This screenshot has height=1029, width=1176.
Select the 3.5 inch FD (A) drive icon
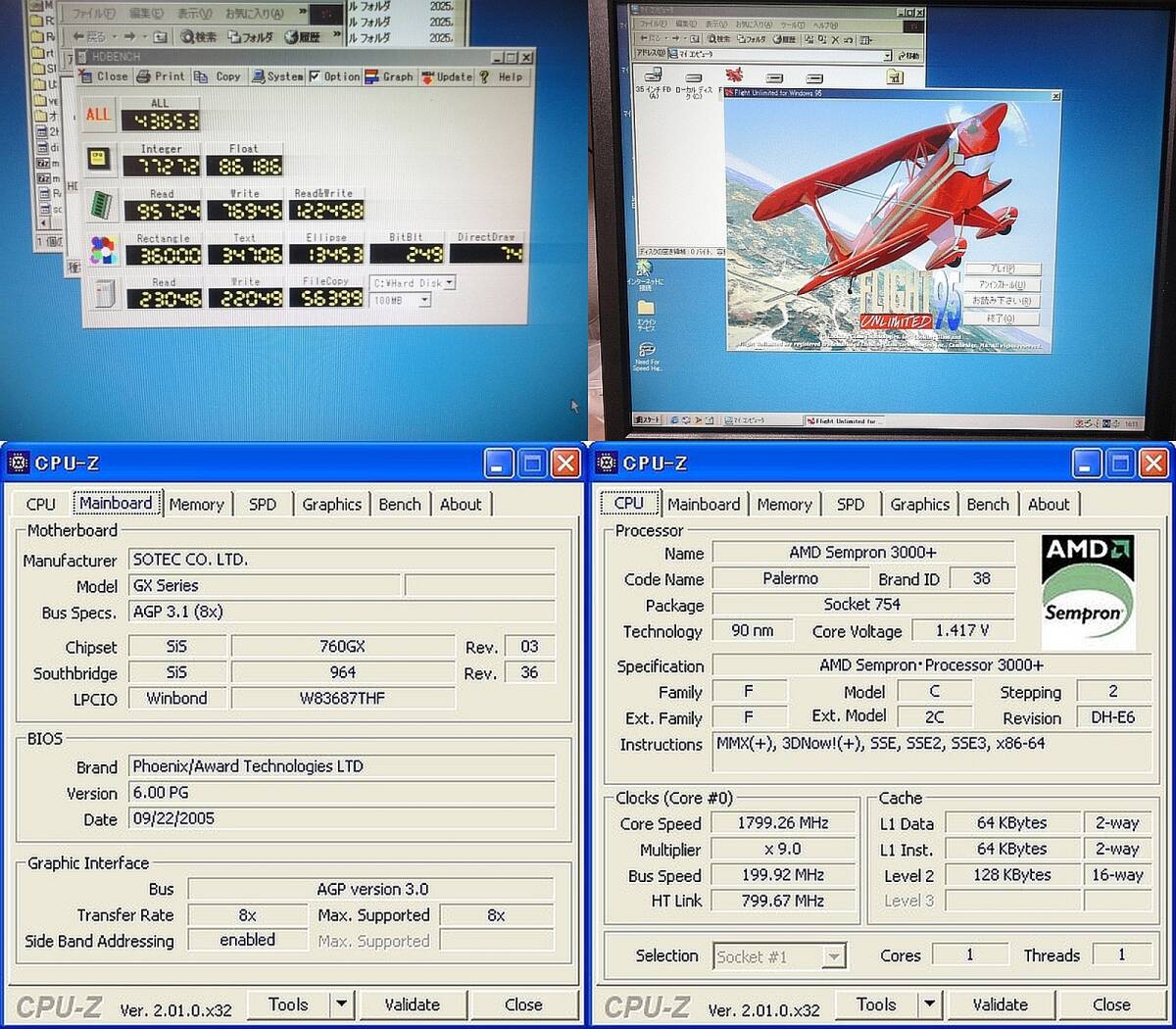point(653,76)
